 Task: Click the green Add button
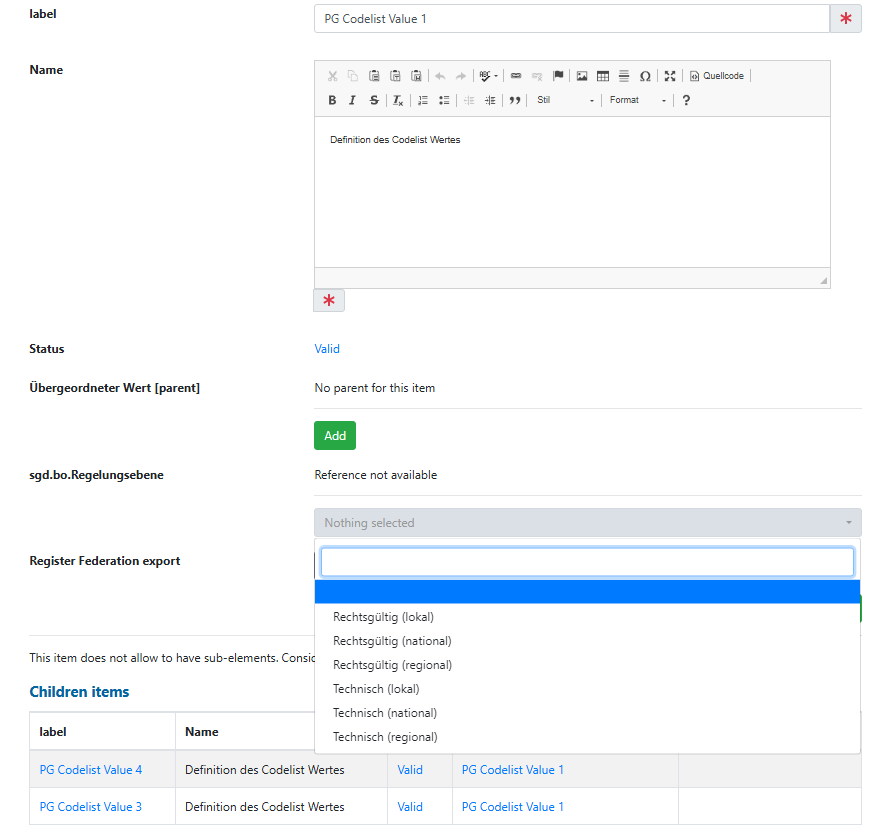[335, 436]
